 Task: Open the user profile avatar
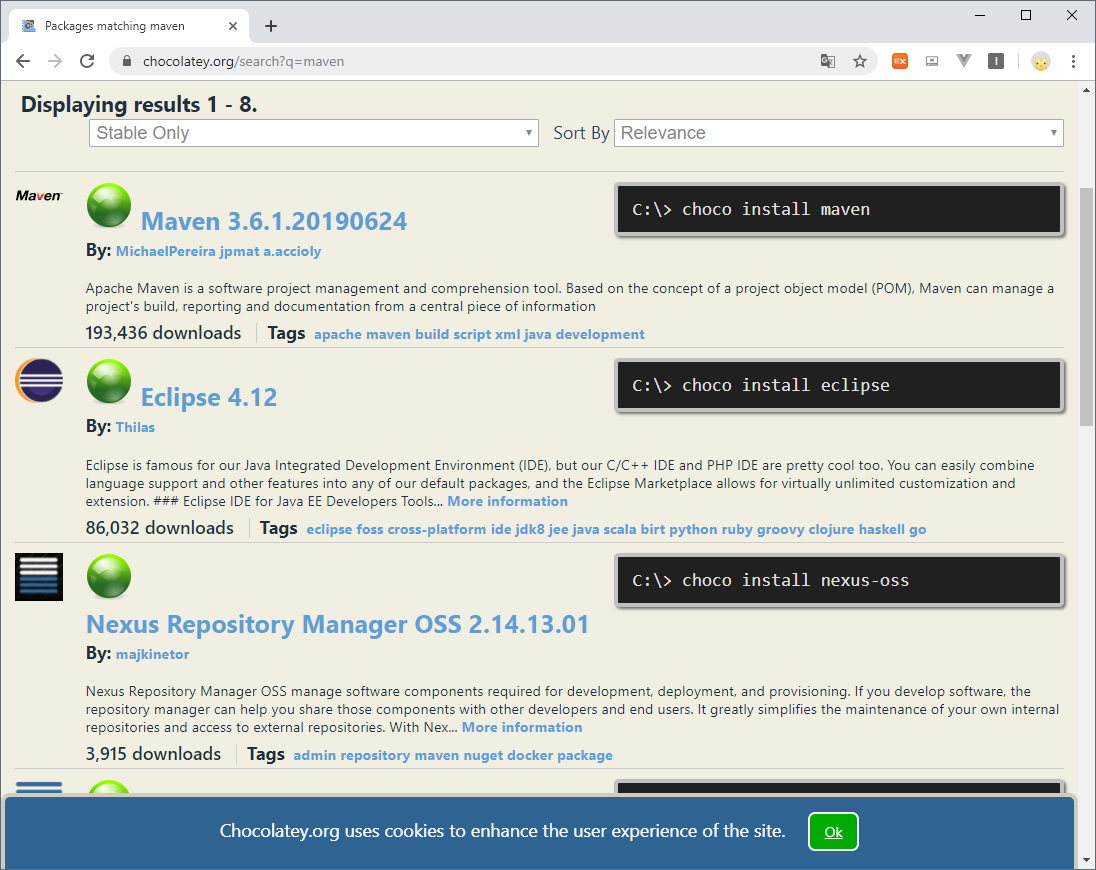tap(1041, 61)
